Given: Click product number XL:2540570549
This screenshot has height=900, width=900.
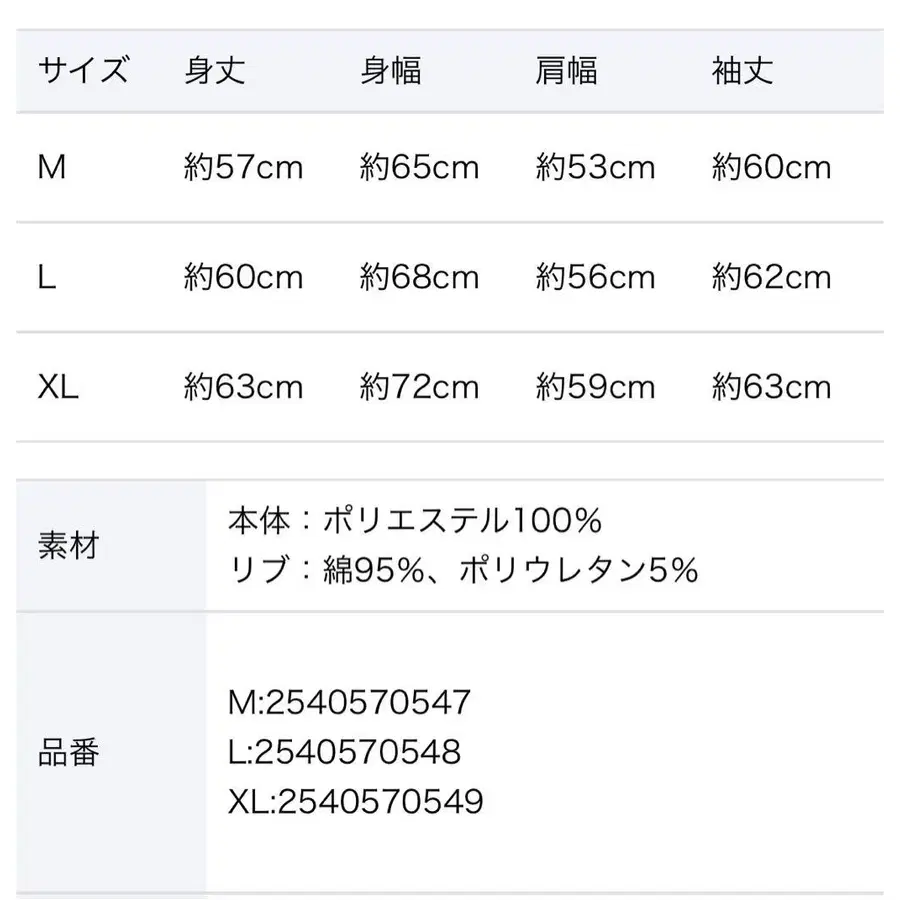Looking at the screenshot, I should point(356,800).
